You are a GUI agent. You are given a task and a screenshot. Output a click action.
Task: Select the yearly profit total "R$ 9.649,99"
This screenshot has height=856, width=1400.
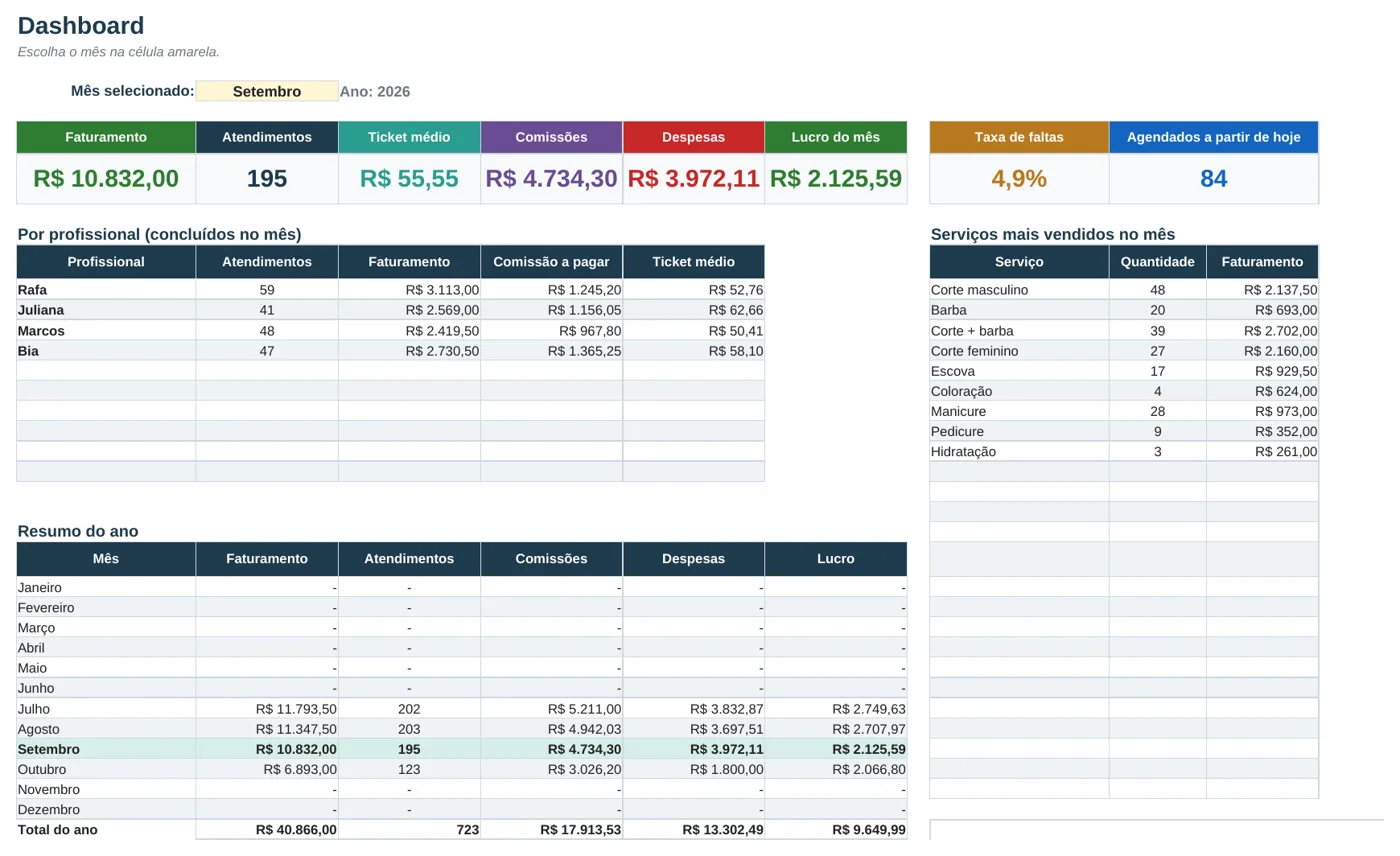[x=836, y=830]
